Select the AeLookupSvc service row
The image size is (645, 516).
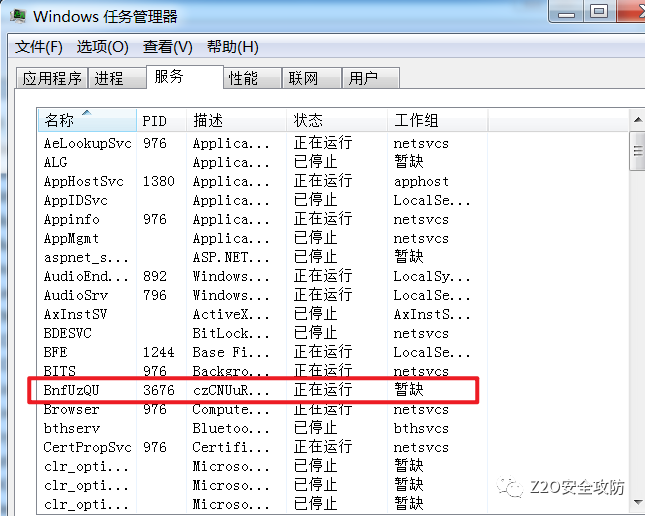pyautogui.click(x=262, y=143)
